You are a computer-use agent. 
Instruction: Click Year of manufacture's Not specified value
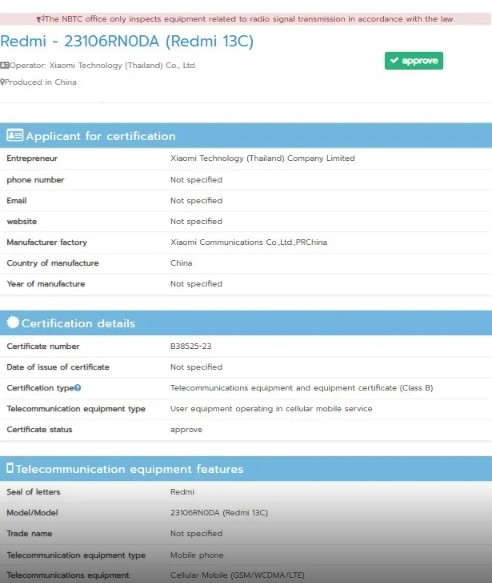tap(196, 284)
